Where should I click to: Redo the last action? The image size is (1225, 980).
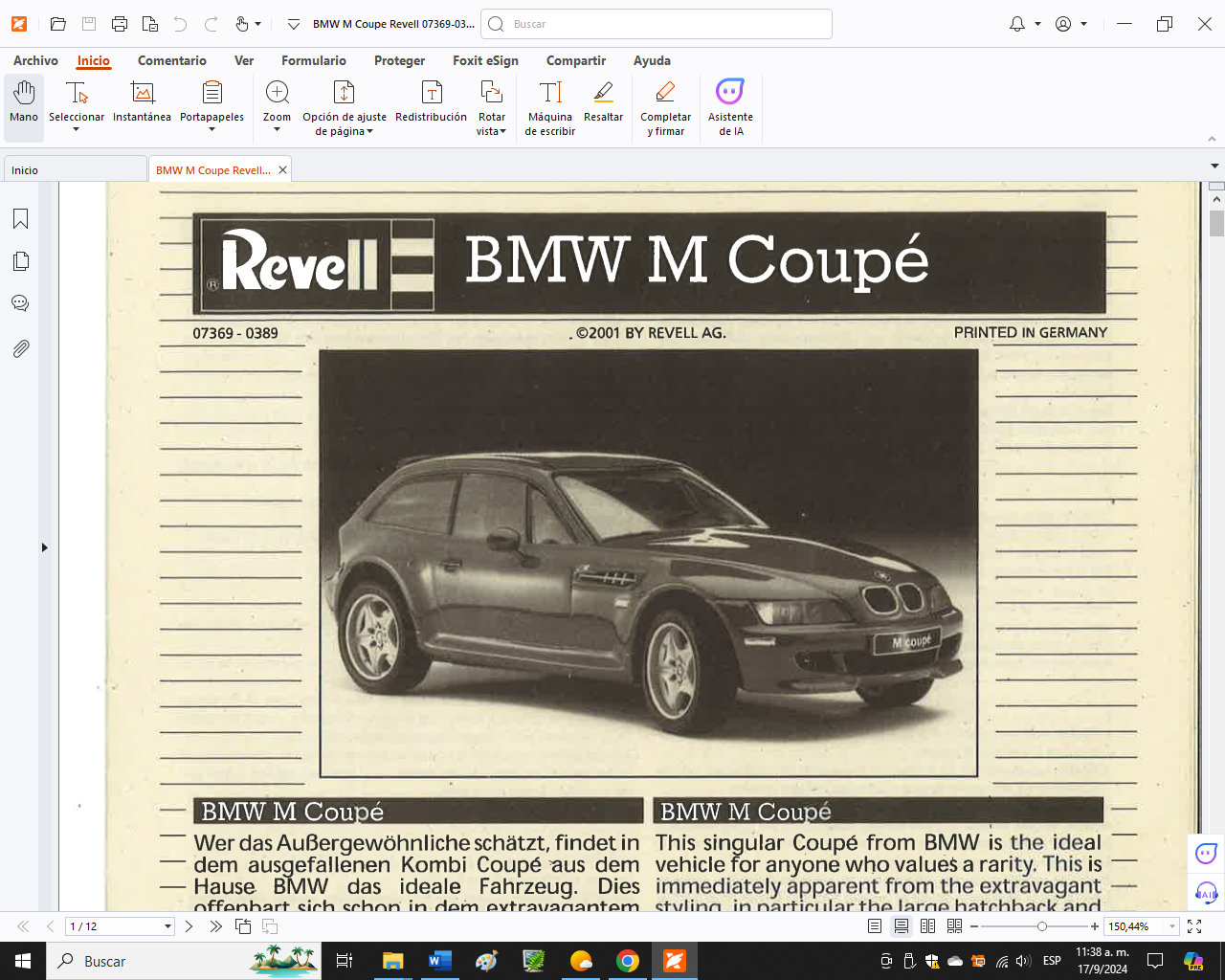[x=211, y=24]
